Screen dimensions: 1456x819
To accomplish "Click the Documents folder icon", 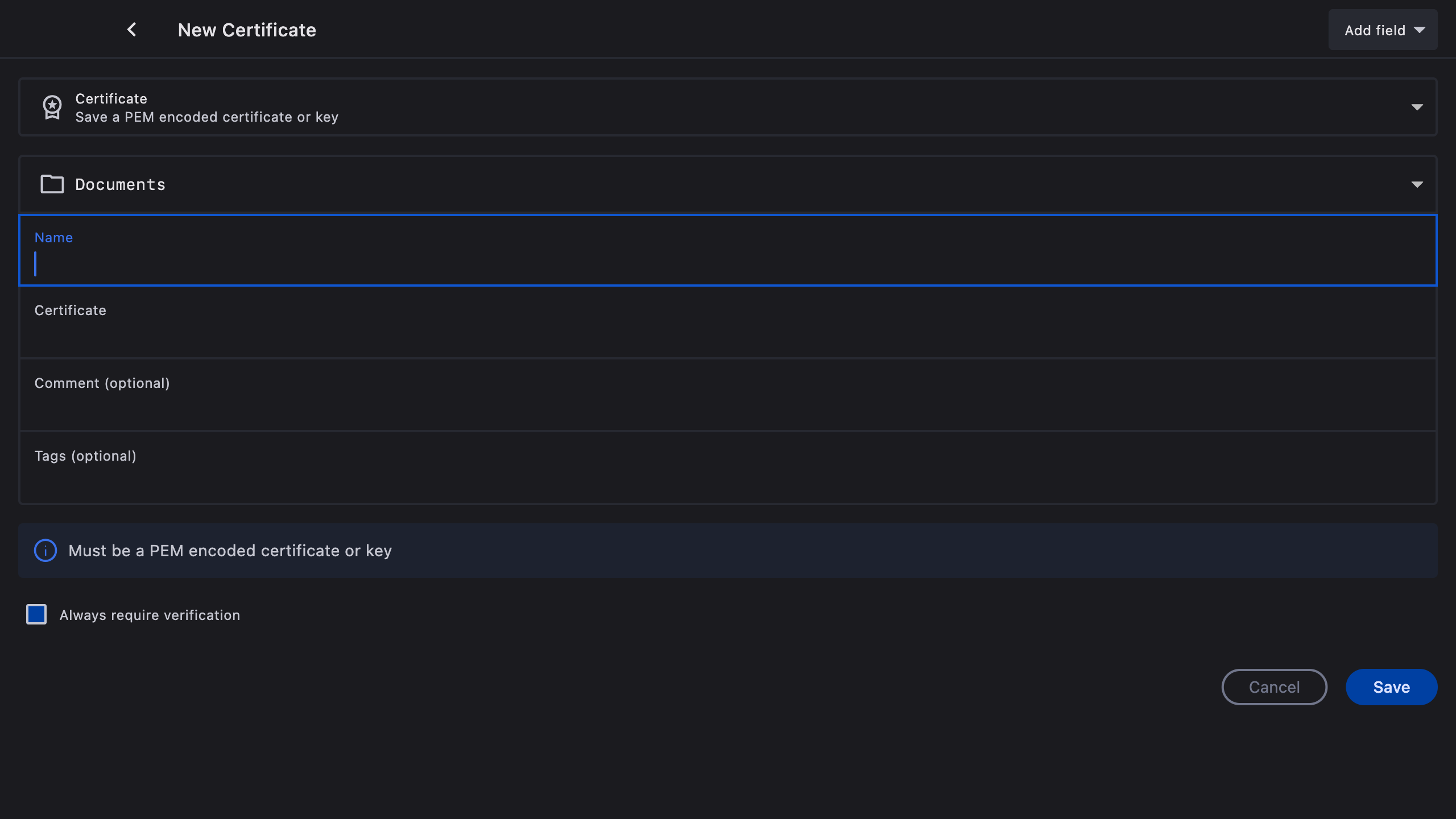I will click(x=52, y=184).
